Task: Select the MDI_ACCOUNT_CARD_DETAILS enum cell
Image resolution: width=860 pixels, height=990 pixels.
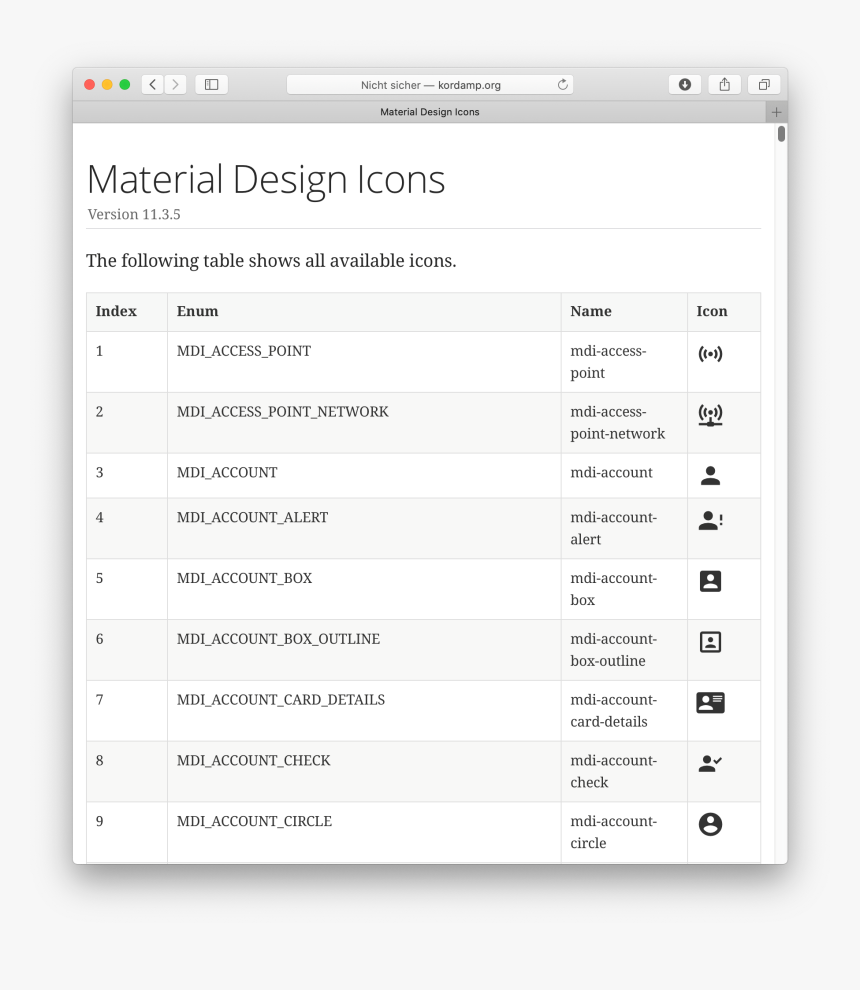Action: [x=364, y=711]
